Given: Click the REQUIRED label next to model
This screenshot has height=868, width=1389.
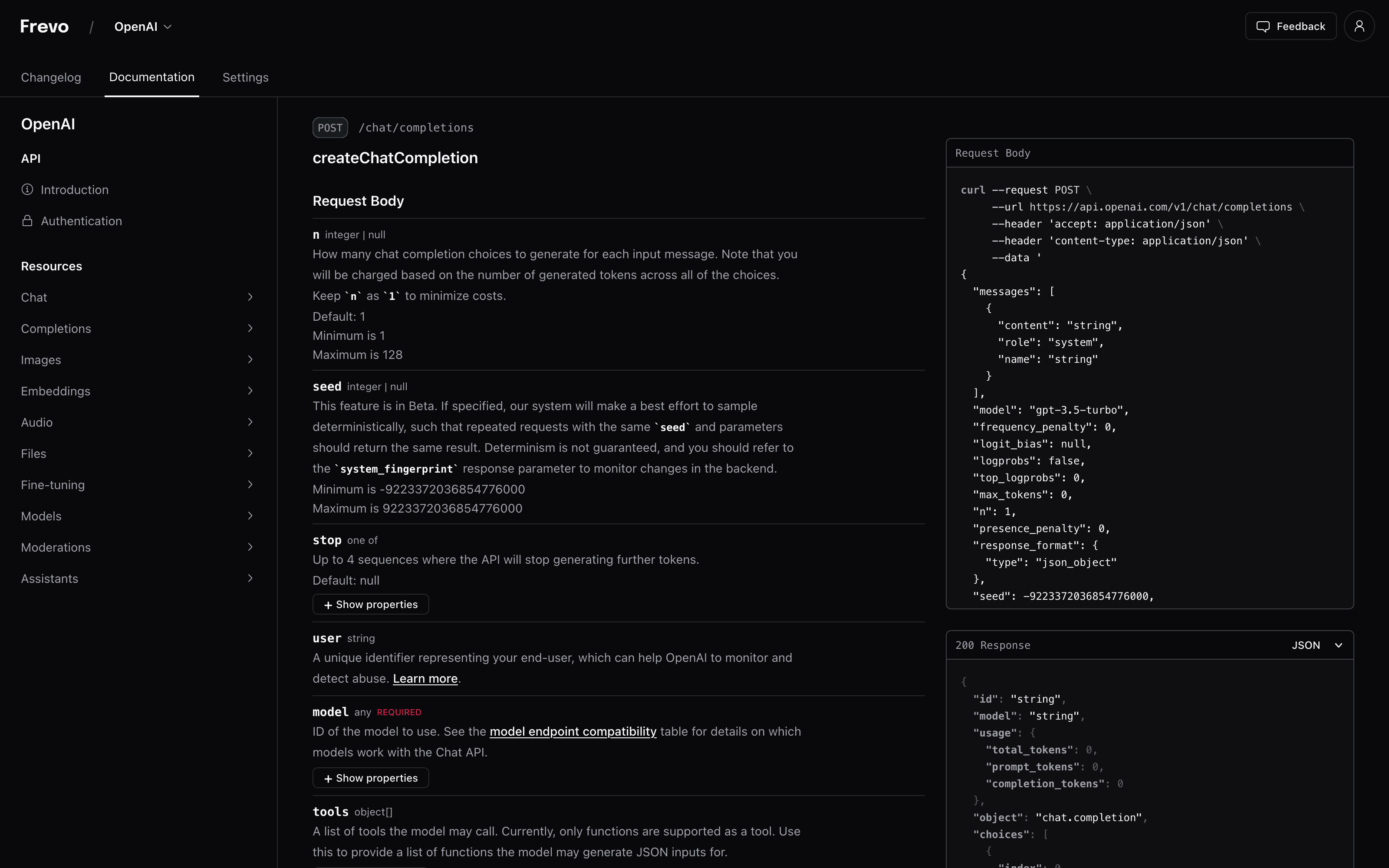Looking at the screenshot, I should [x=399, y=712].
